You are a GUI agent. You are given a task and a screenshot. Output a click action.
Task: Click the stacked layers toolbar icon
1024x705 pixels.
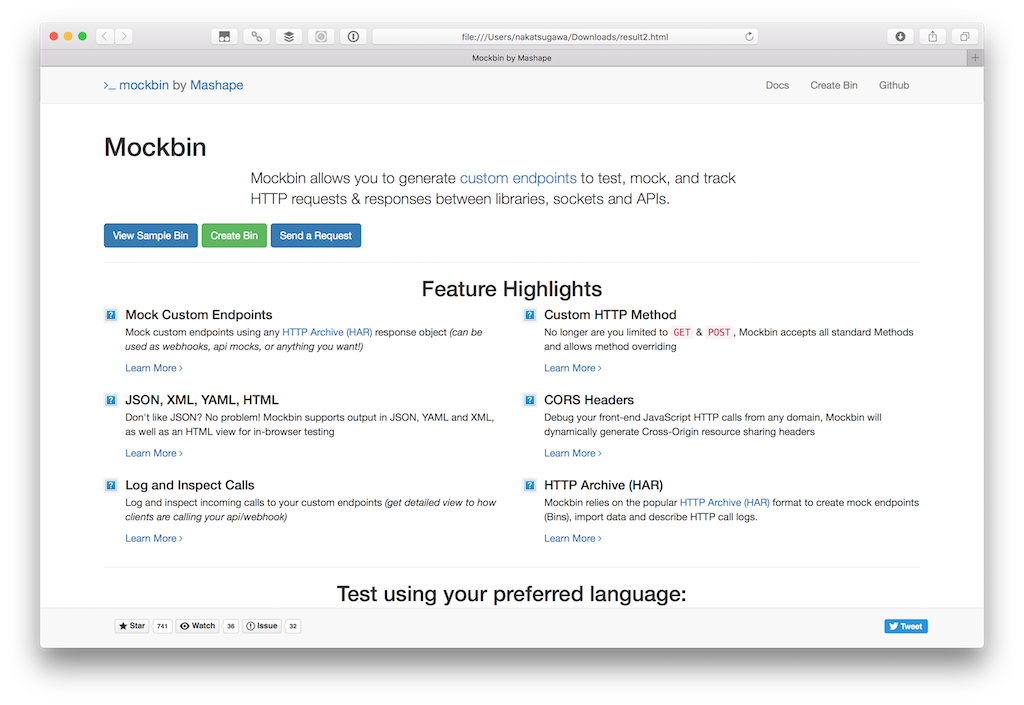(289, 37)
